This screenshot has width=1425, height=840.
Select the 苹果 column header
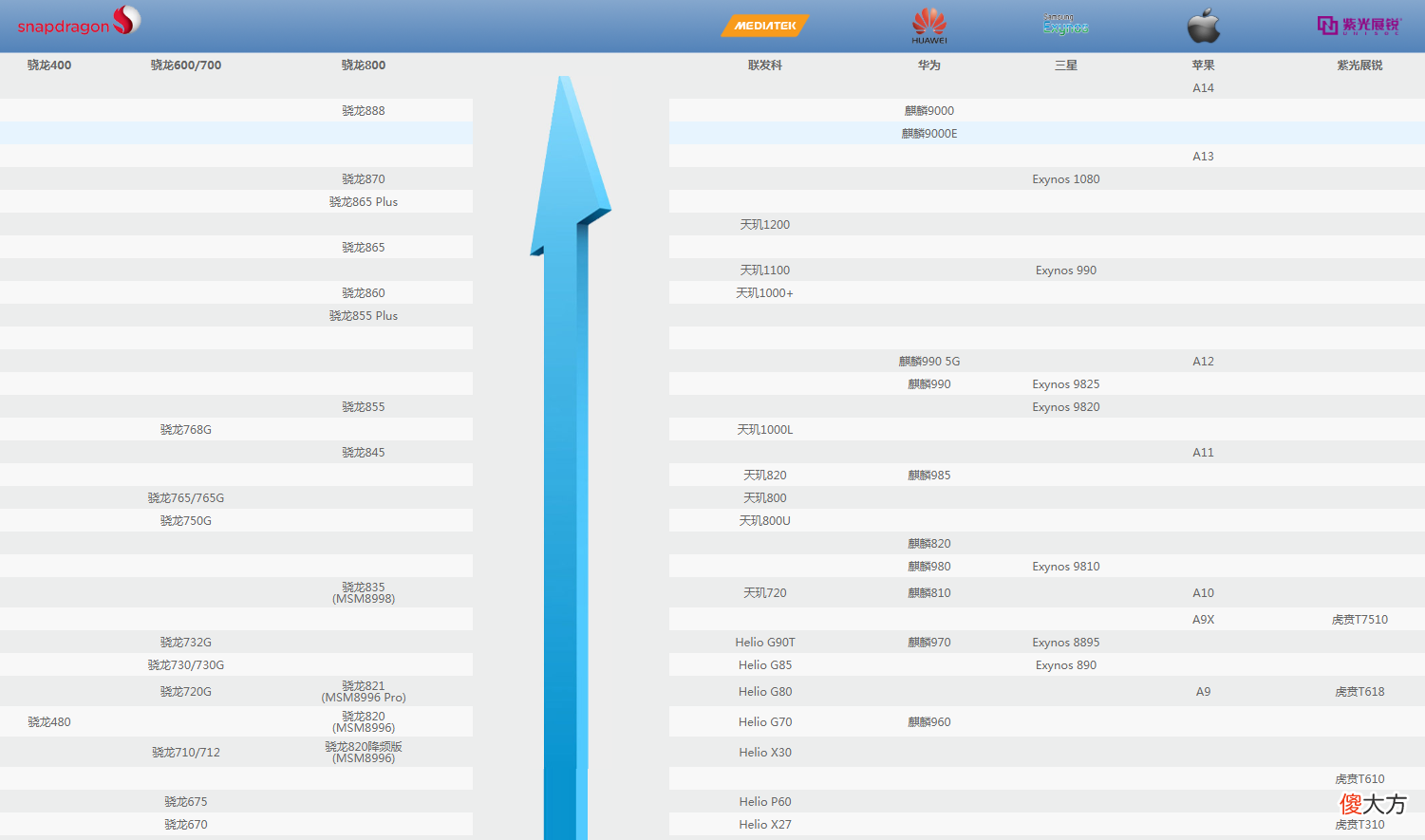tap(1204, 65)
